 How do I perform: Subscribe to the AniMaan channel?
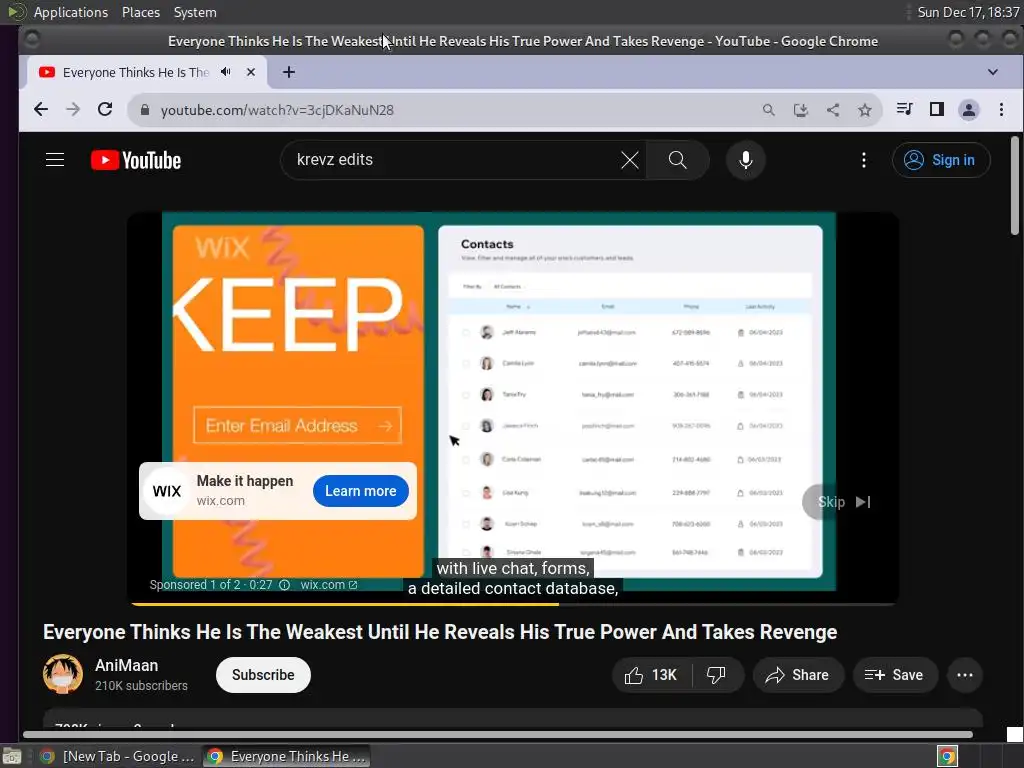tap(263, 675)
